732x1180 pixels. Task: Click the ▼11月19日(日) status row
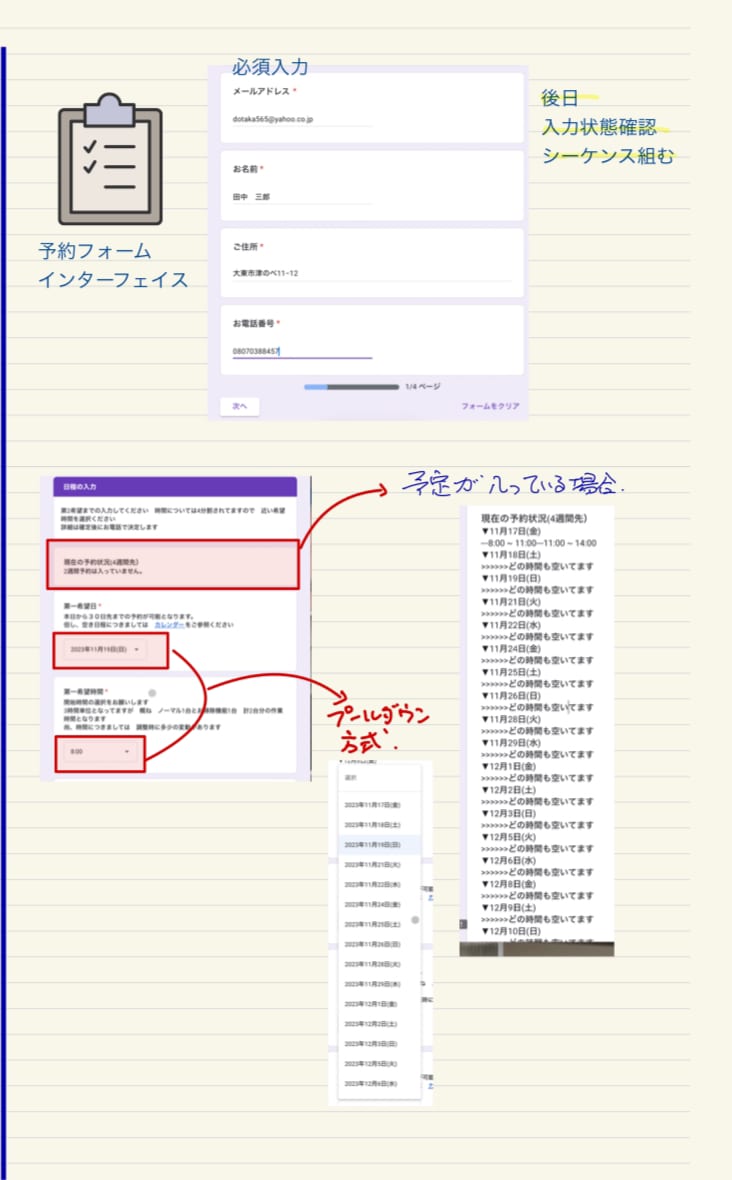(x=511, y=578)
